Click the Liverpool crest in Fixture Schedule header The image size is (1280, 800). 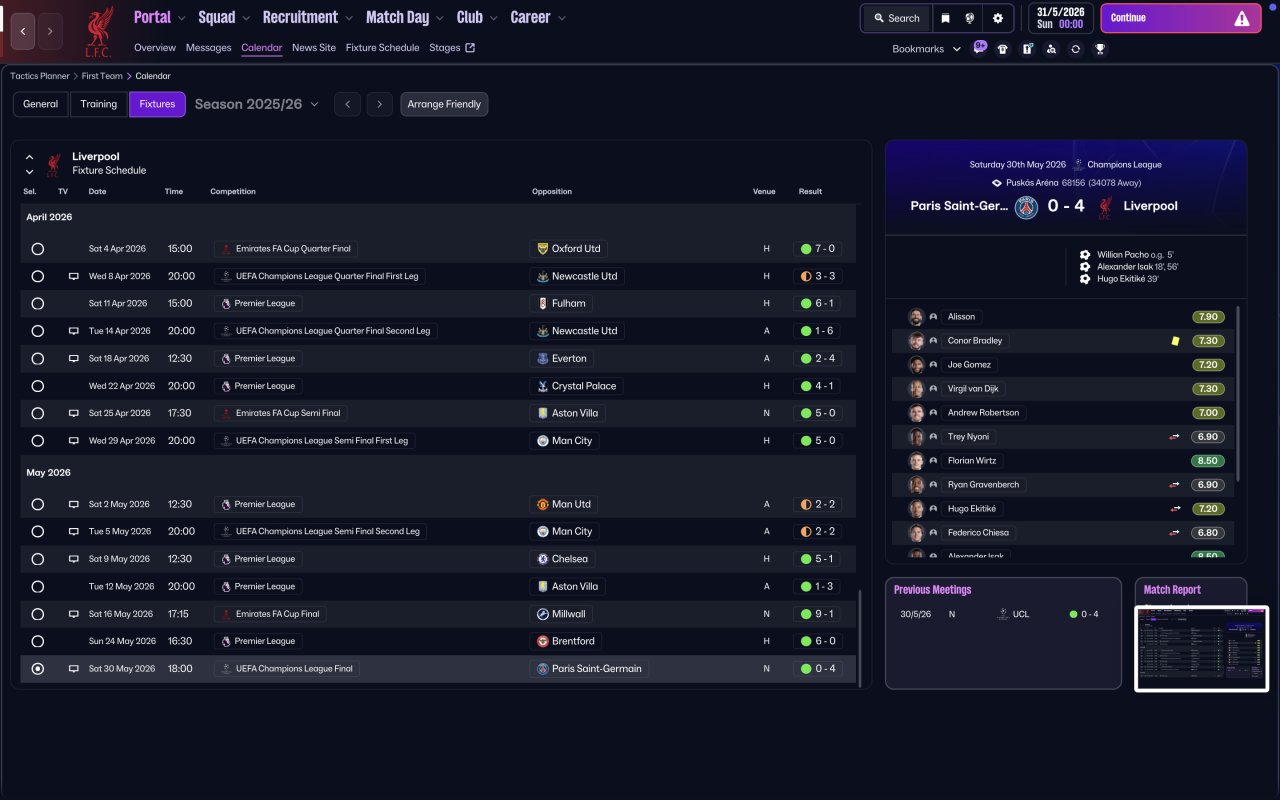click(53, 163)
